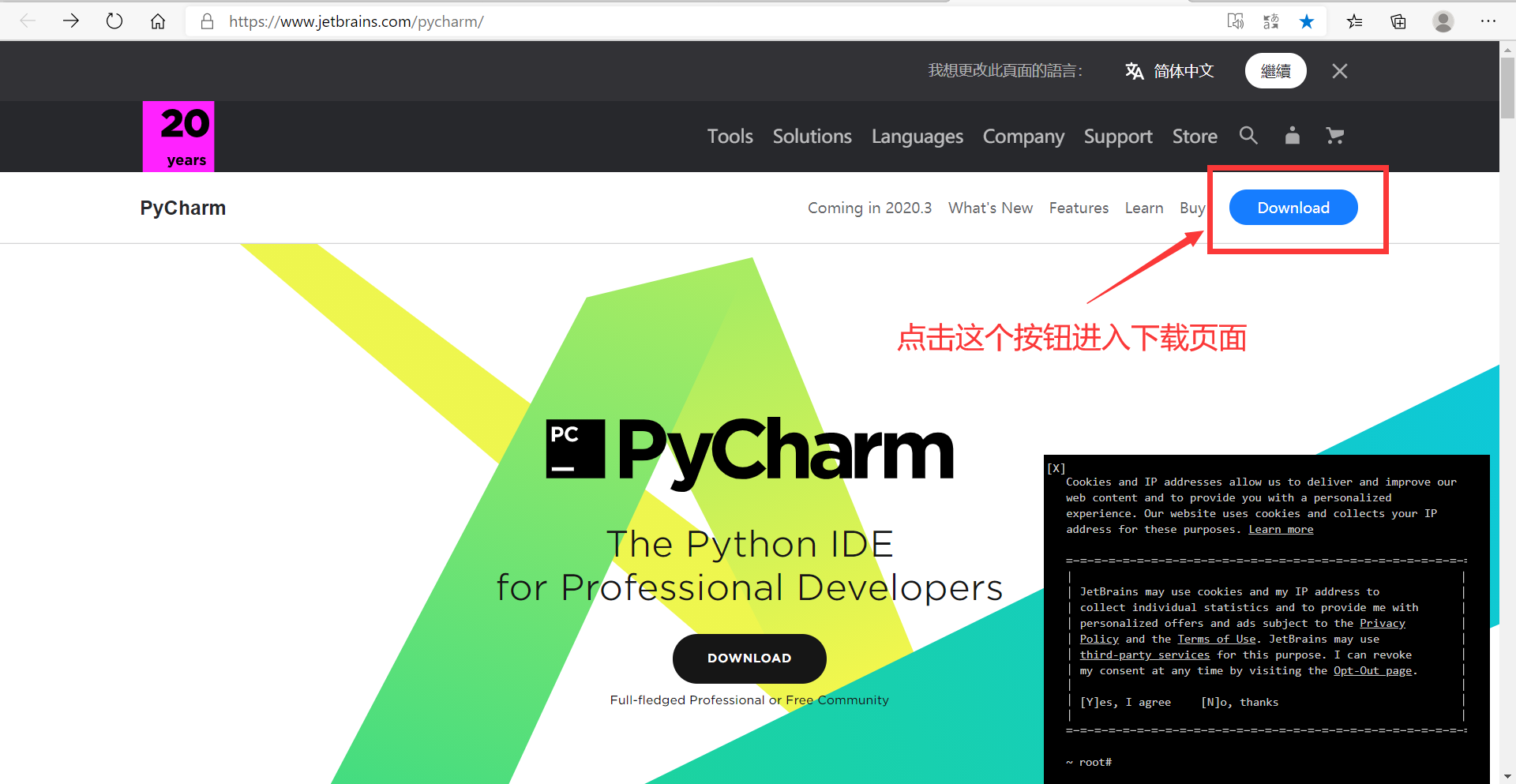Image resolution: width=1516 pixels, height=784 pixels.
Task: Open Terms of Use link
Action: [1216, 639]
